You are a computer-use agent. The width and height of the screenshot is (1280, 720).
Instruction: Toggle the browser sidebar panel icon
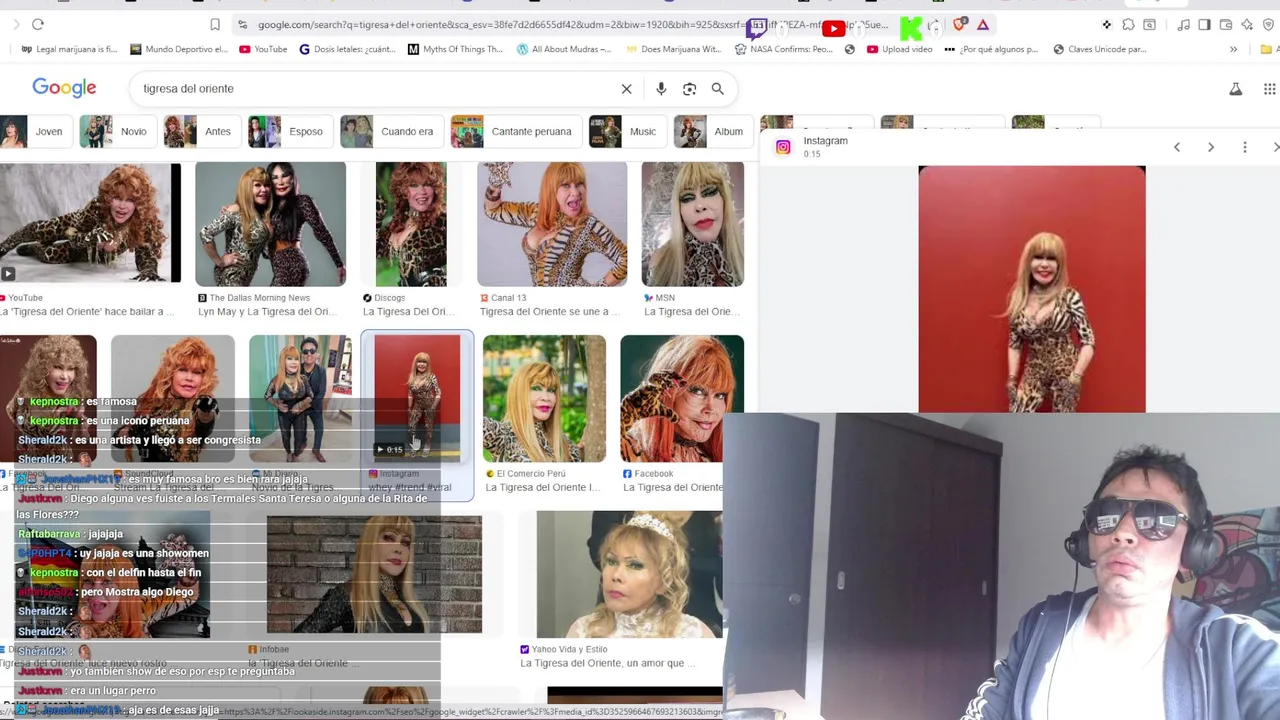[1204, 24]
